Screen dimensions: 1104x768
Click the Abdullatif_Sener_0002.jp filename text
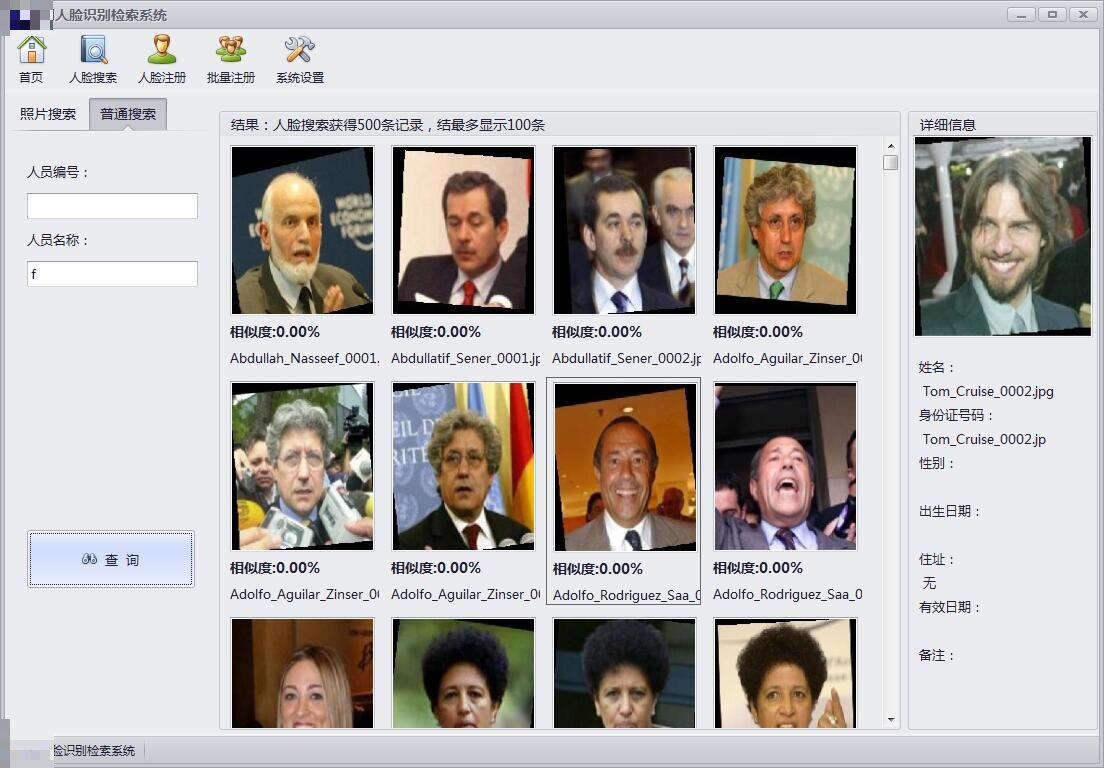pyautogui.click(x=627, y=358)
